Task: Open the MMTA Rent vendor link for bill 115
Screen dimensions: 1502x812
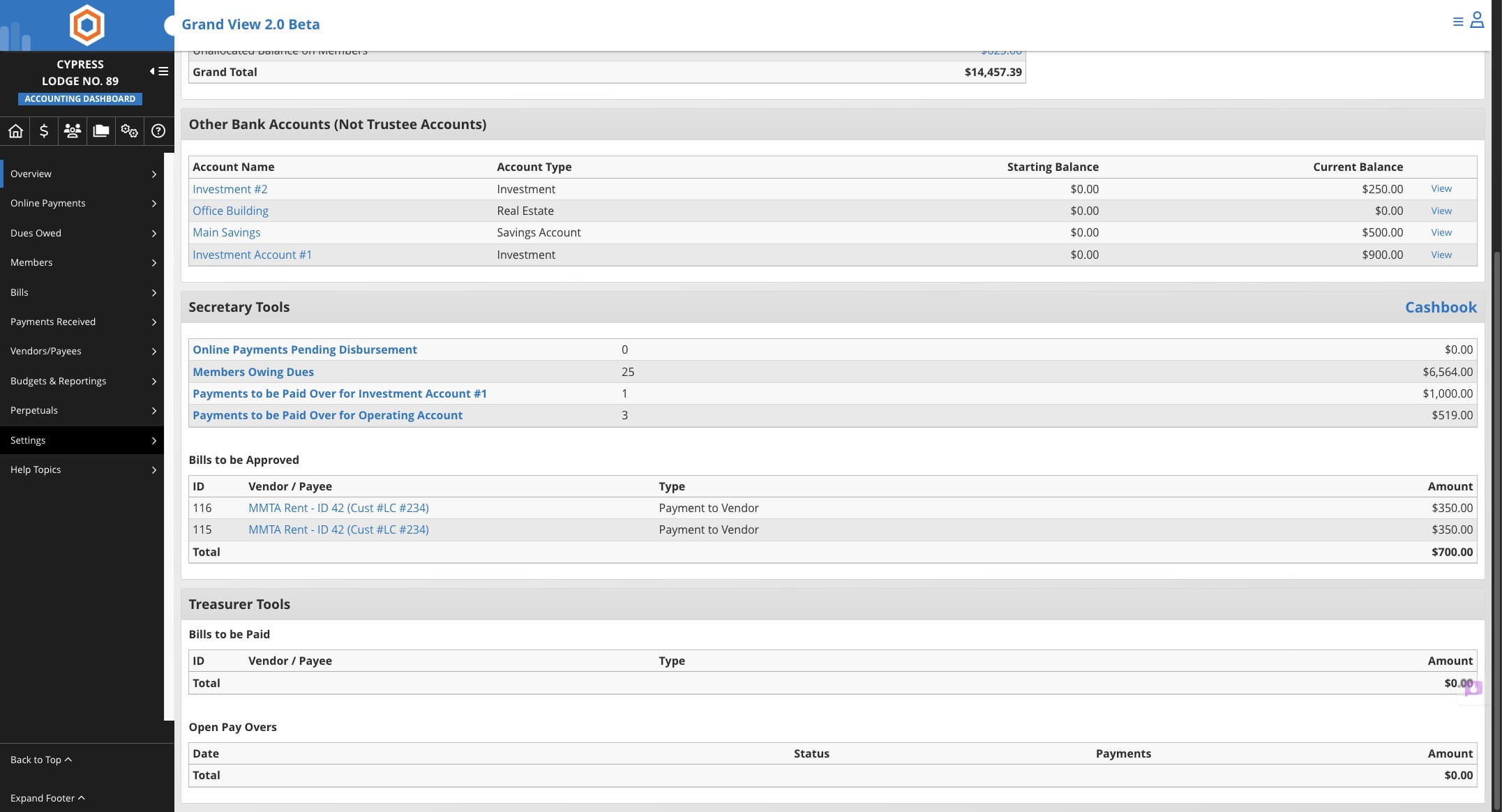Action: coord(338,529)
